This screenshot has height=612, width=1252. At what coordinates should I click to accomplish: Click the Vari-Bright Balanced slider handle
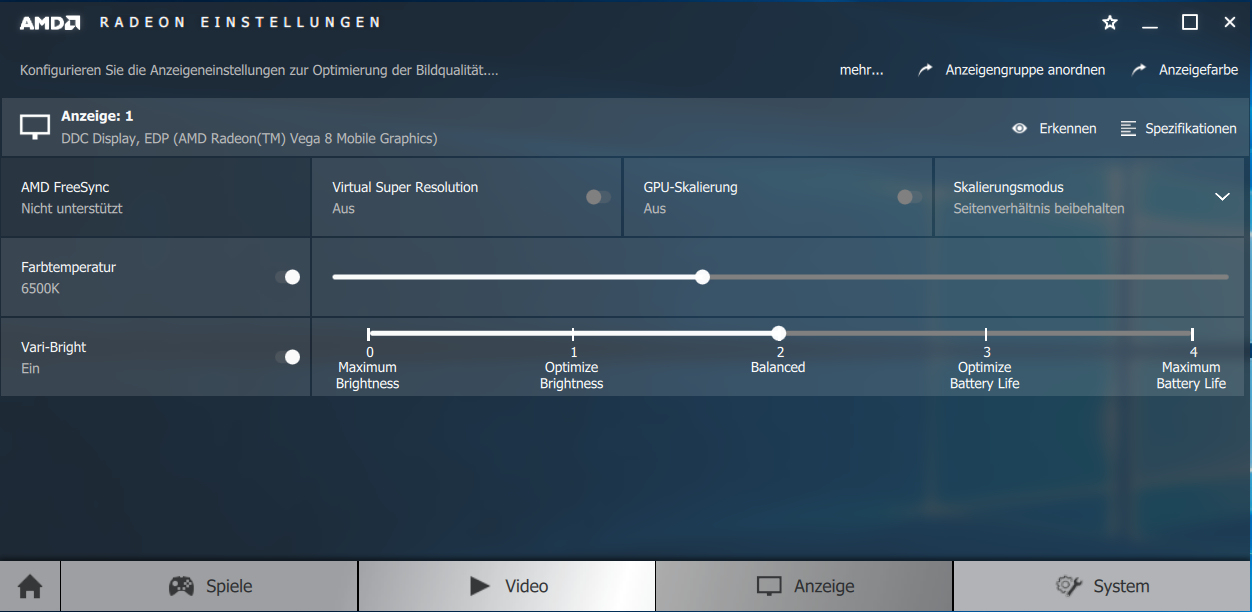coord(778,334)
